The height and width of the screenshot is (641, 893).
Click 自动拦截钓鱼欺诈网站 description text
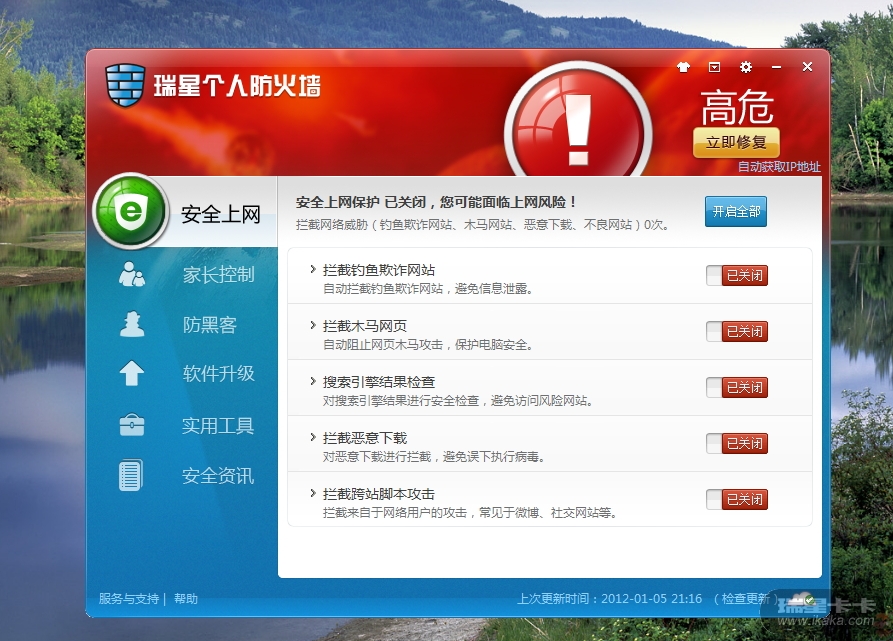pos(428,289)
